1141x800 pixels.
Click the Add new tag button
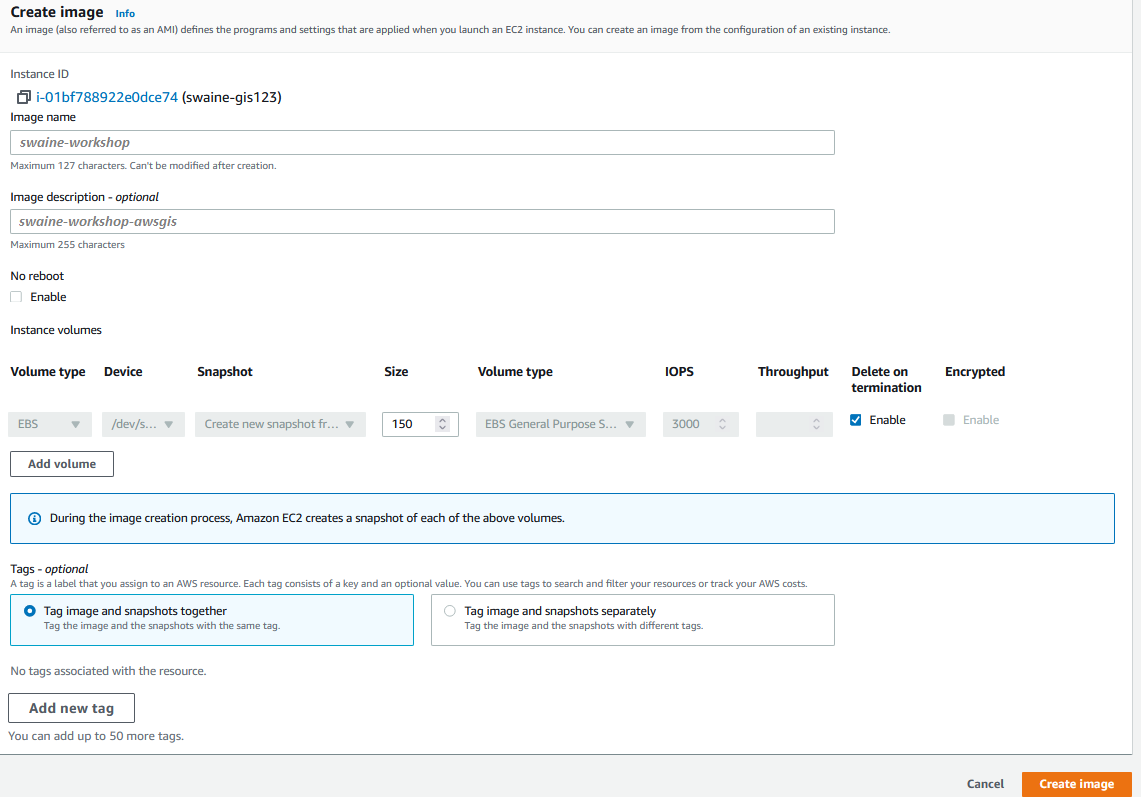71,708
